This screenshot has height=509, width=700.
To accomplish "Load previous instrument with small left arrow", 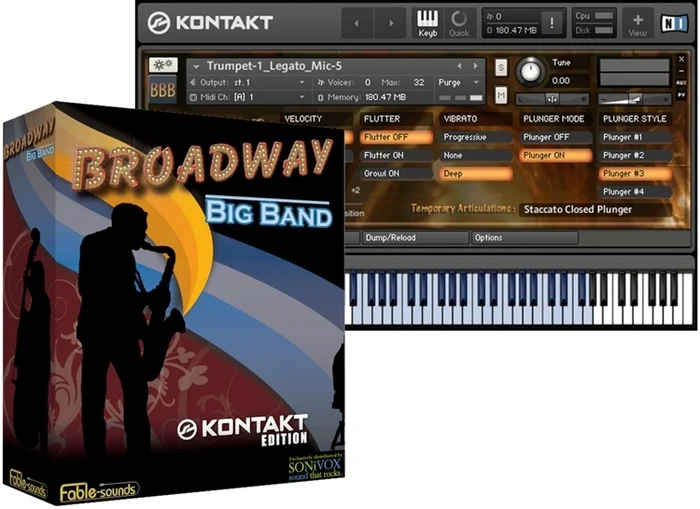I will [459, 66].
